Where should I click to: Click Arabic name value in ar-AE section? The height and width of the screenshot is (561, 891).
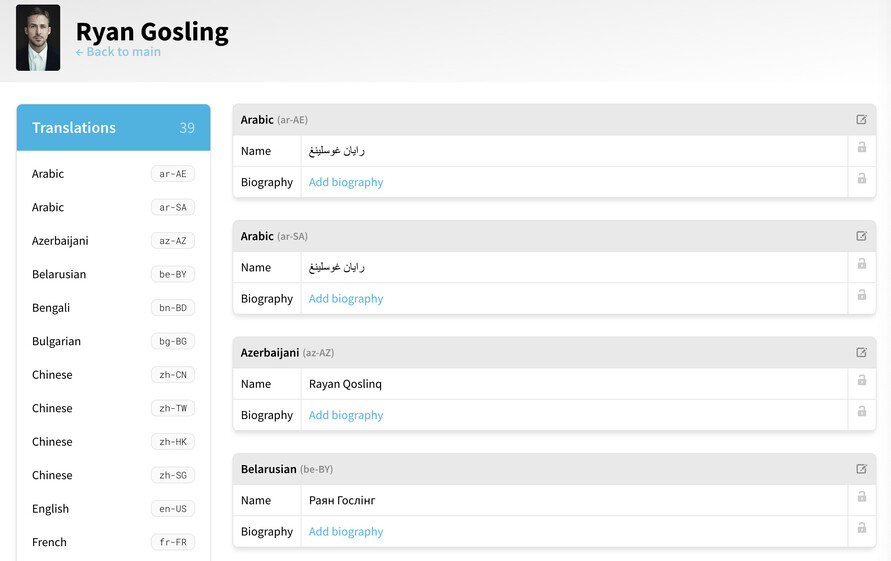tap(336, 151)
